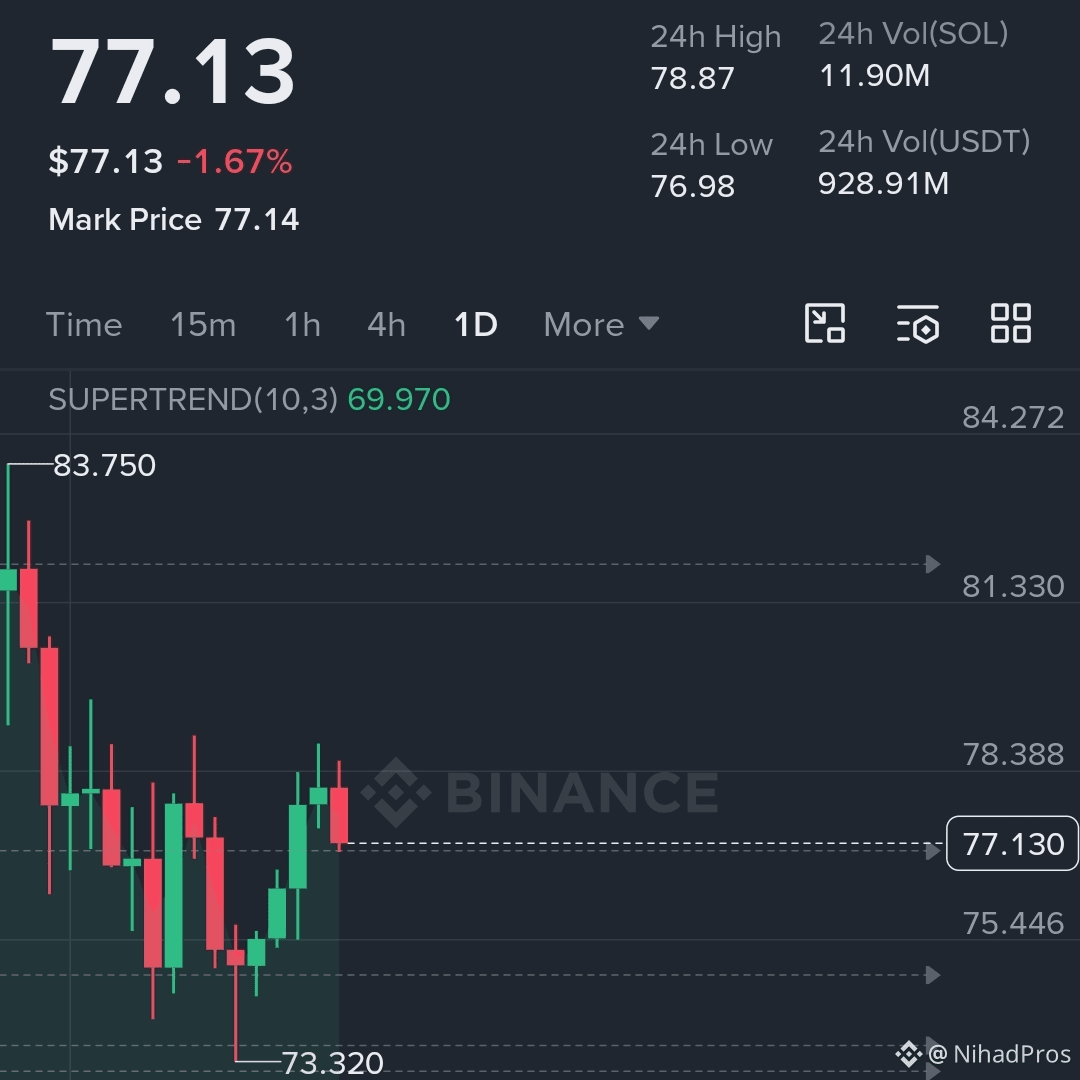
Task: Click the Binance icon next to NihadPros
Action: (x=908, y=1054)
